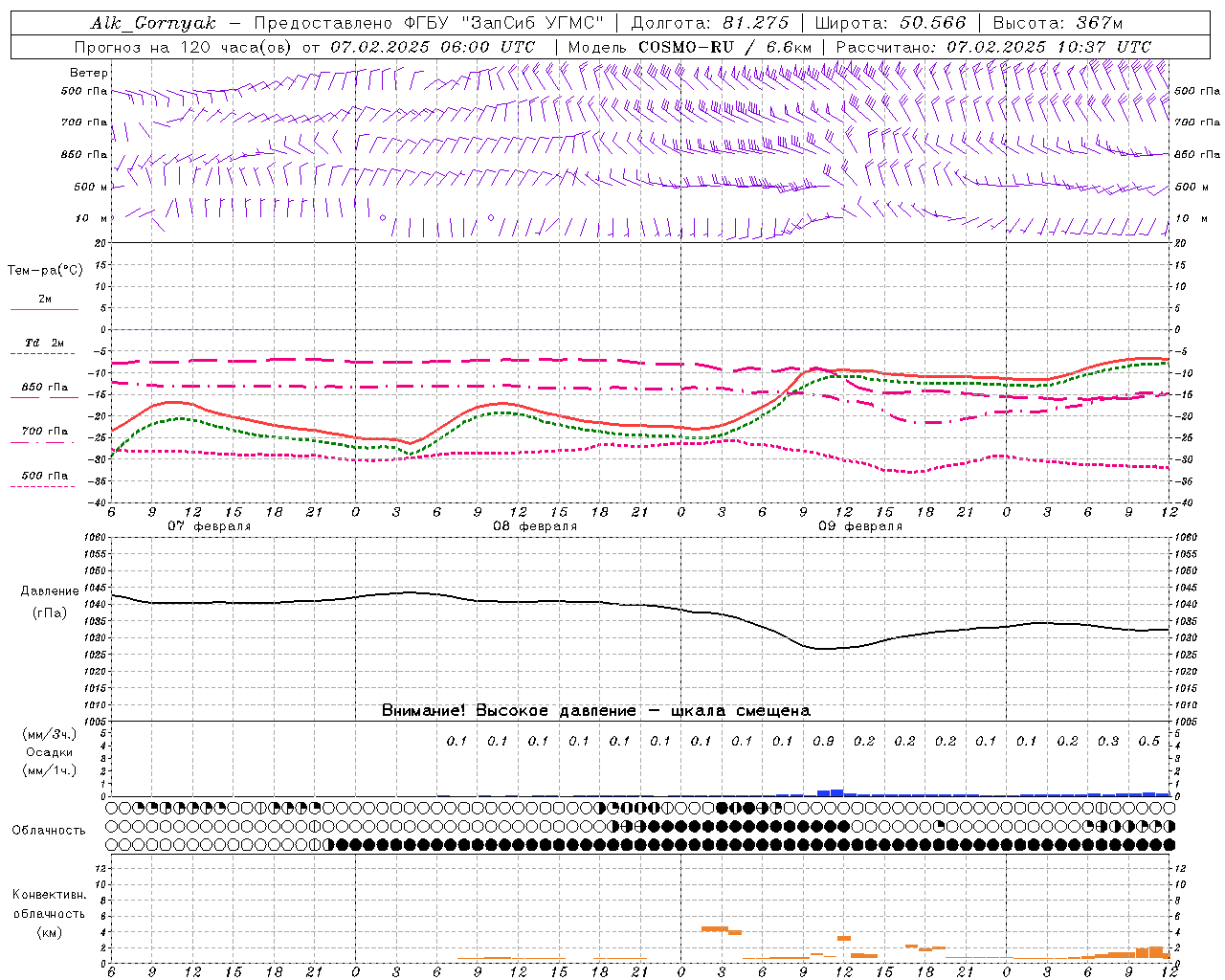Click the 850 гПа temperature legend entry
This screenshot has height=980, width=1225.
[x=44, y=388]
